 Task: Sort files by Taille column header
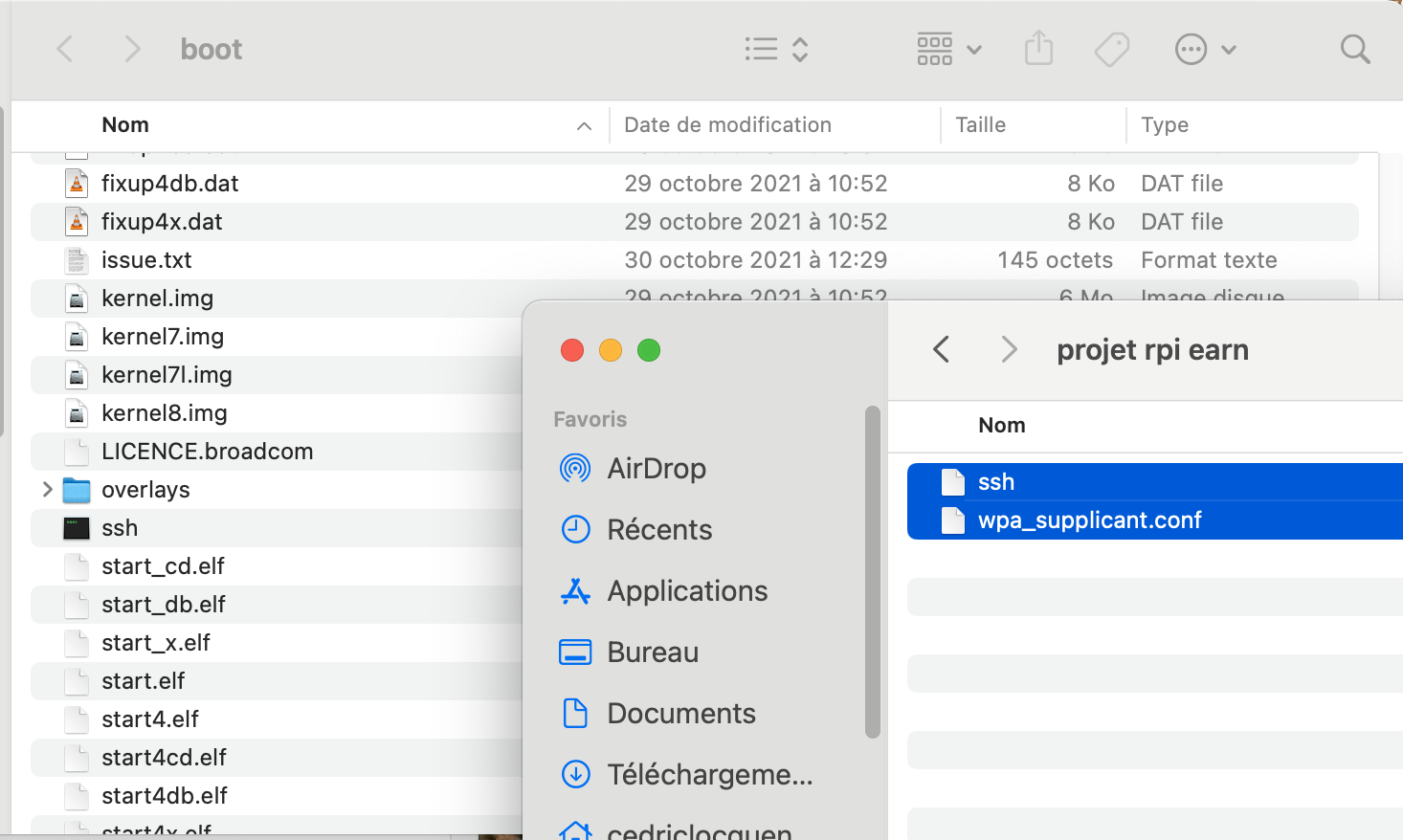tap(980, 125)
